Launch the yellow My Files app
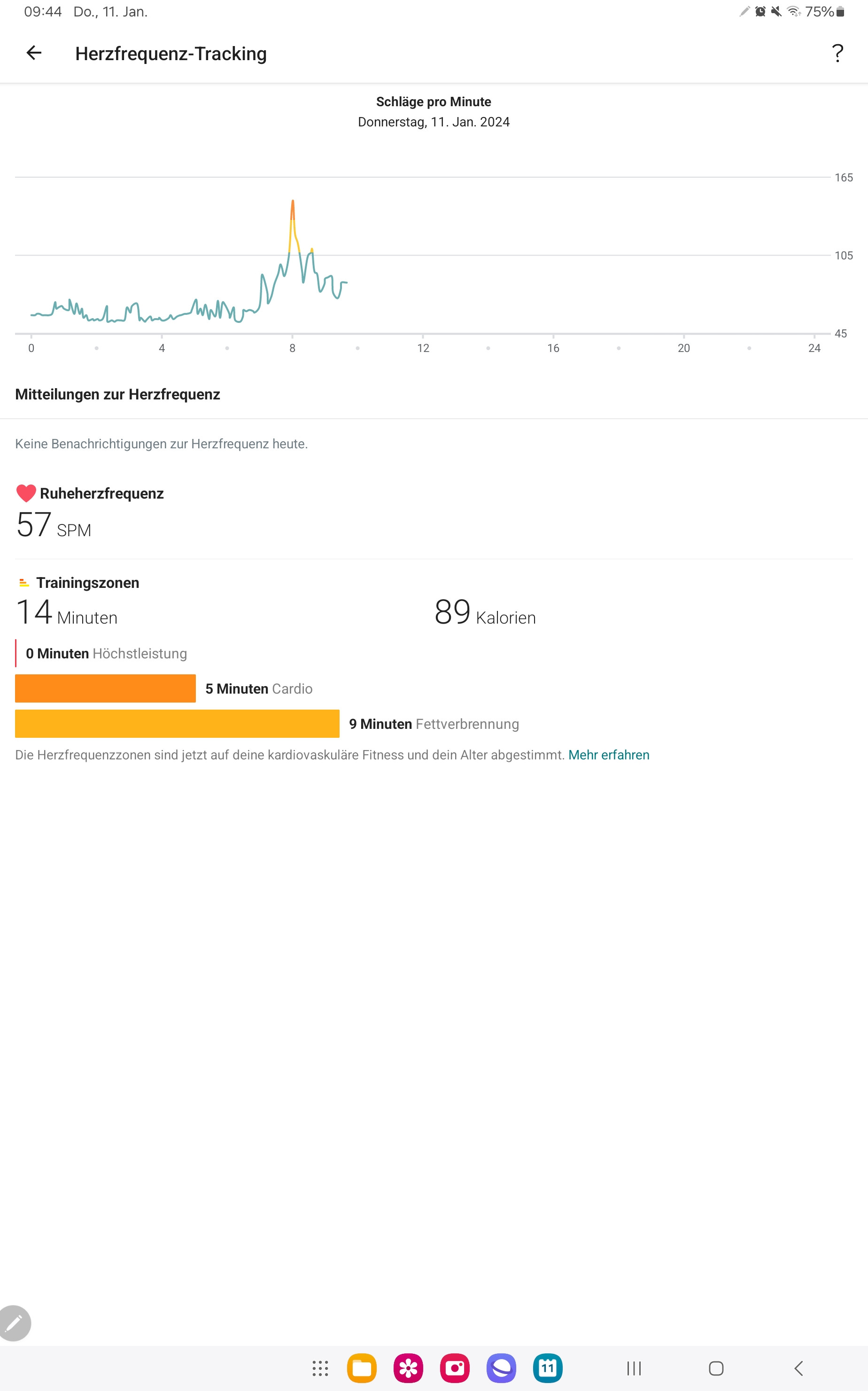 point(362,1368)
